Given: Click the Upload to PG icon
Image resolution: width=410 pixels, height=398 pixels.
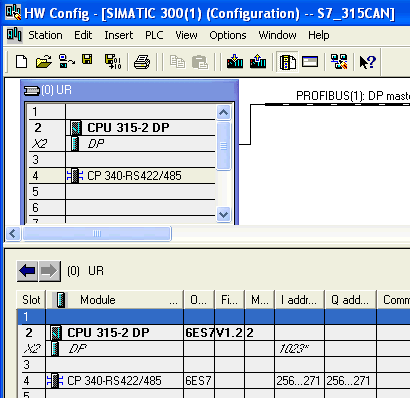Looking at the screenshot, I should pyautogui.click(x=258, y=62).
